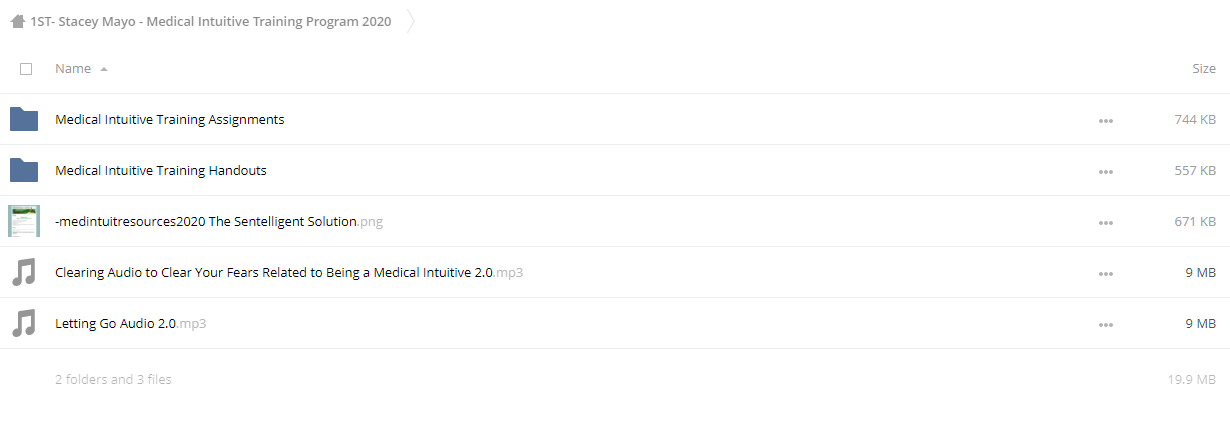1230x429 pixels.
Task: Open more options for Clearing Audio mp3
Action: coord(1105,274)
